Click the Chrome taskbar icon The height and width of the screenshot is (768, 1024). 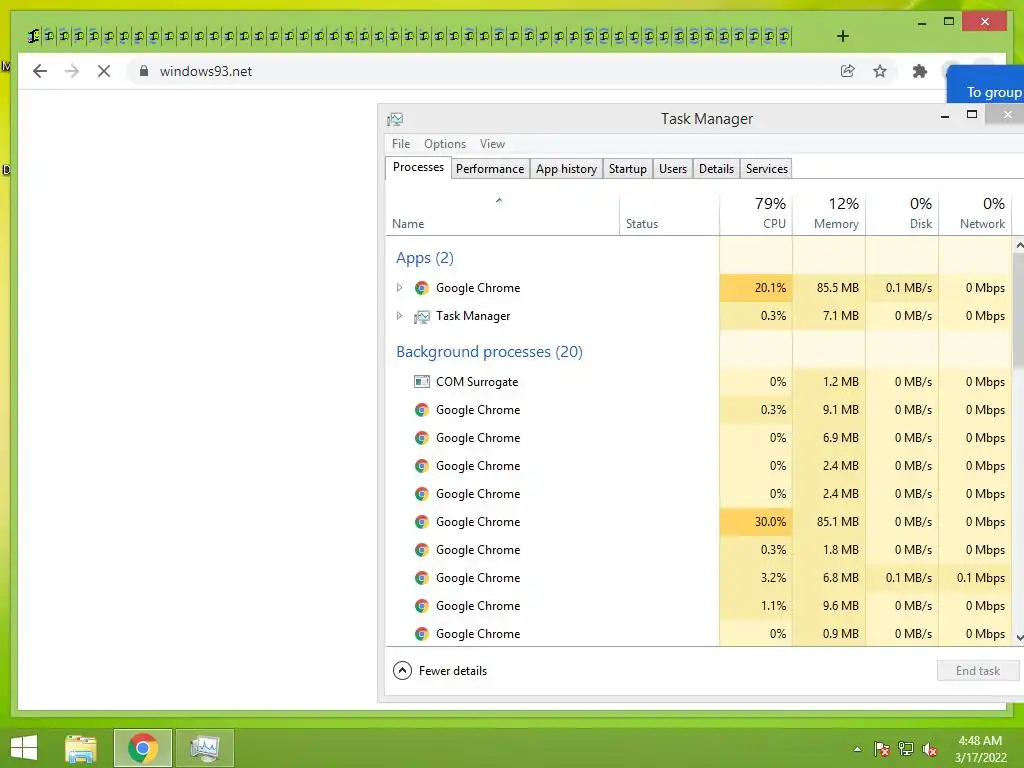142,748
